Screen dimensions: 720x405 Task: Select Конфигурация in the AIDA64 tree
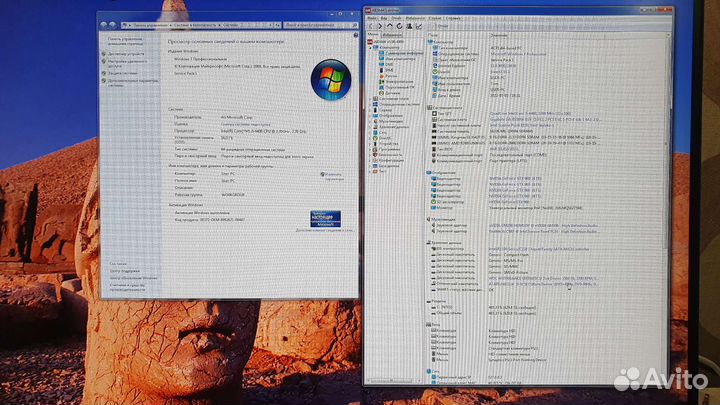(x=388, y=160)
